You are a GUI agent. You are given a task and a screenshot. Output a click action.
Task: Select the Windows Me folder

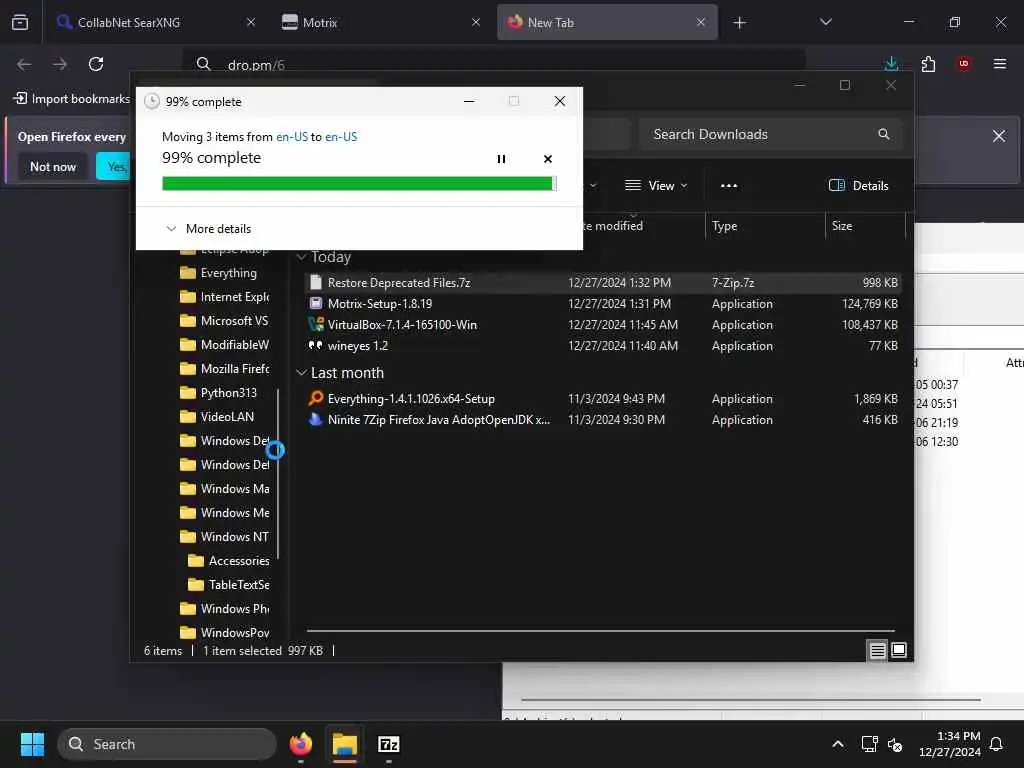pos(225,513)
